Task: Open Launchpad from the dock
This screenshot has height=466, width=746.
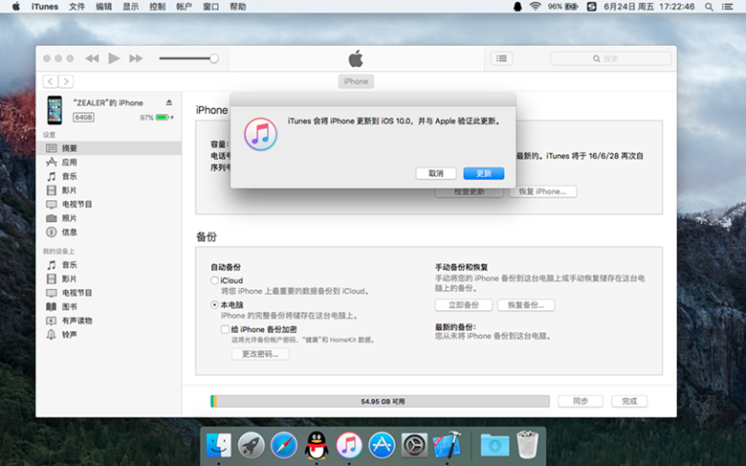Action: pyautogui.click(x=251, y=445)
